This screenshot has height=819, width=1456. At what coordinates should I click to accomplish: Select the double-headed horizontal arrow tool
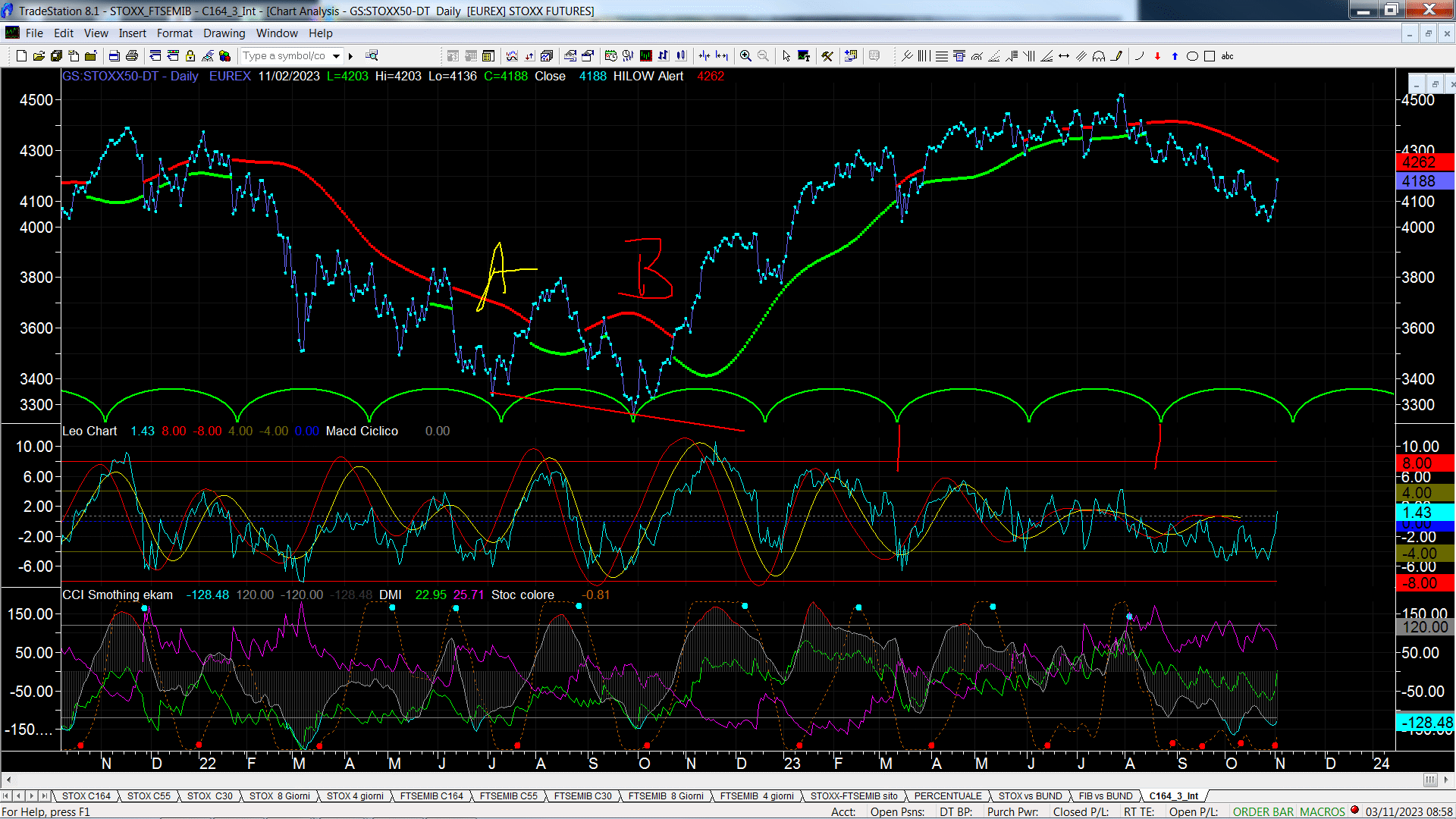1064,56
